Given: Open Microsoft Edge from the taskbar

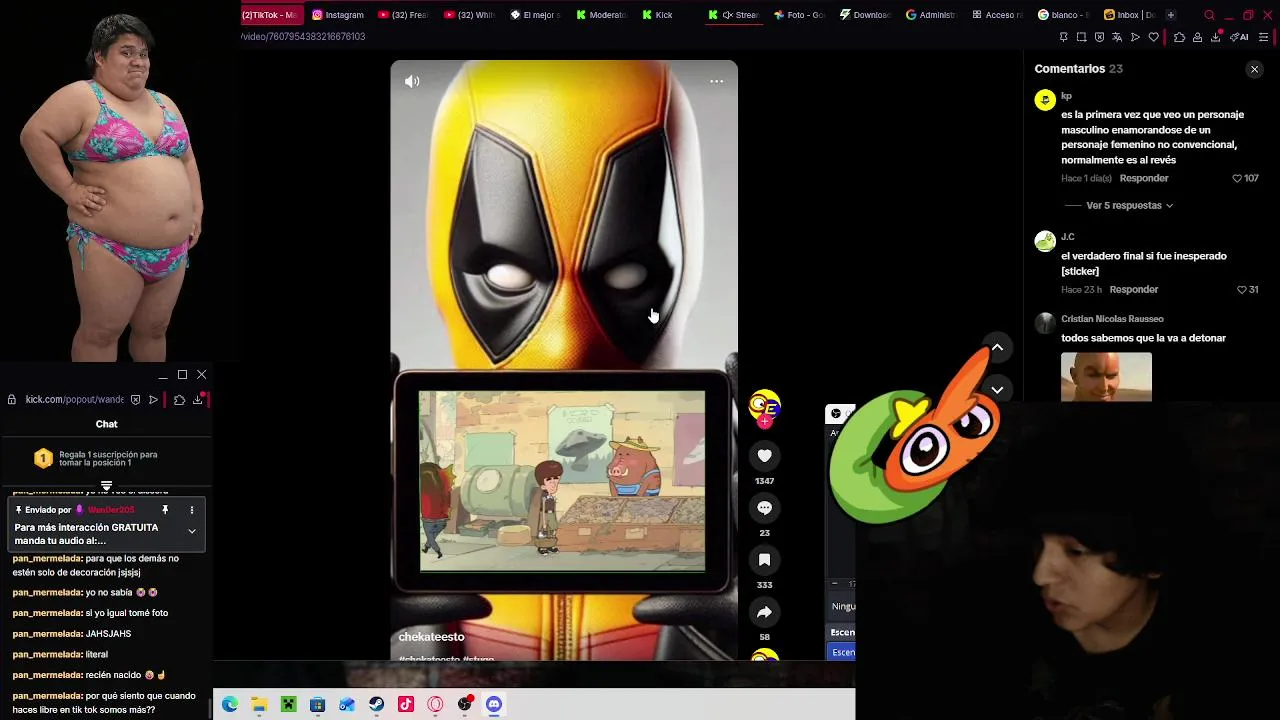Looking at the screenshot, I should pyautogui.click(x=230, y=704).
